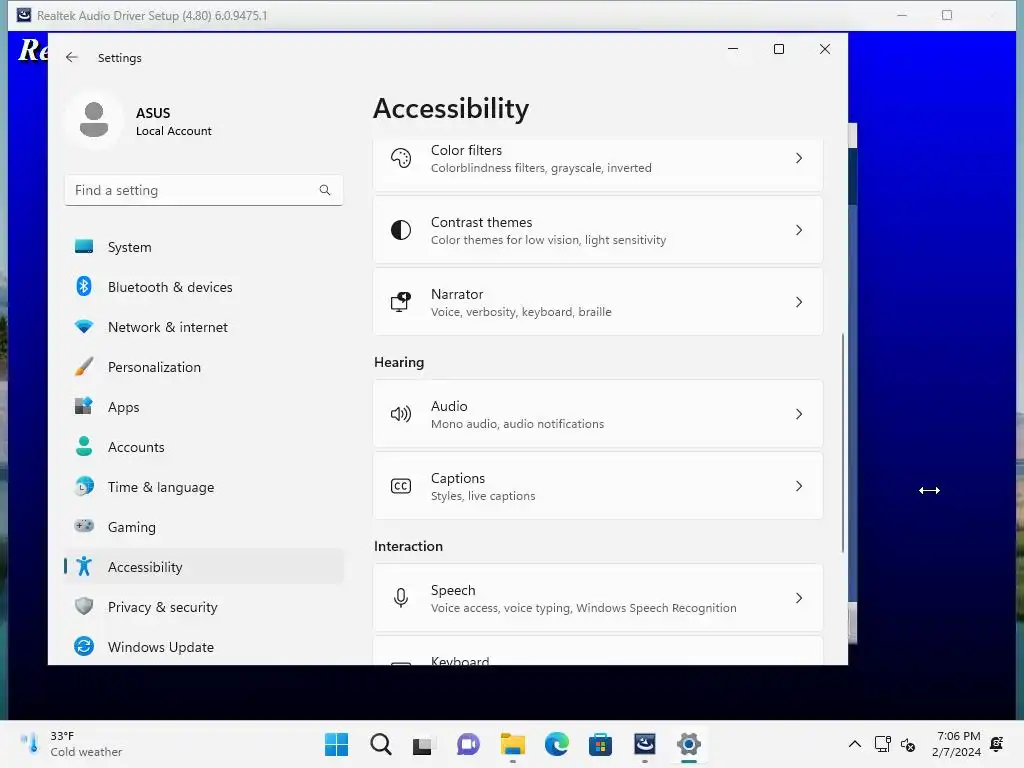Open the Windows Start button on taskbar

(336, 744)
